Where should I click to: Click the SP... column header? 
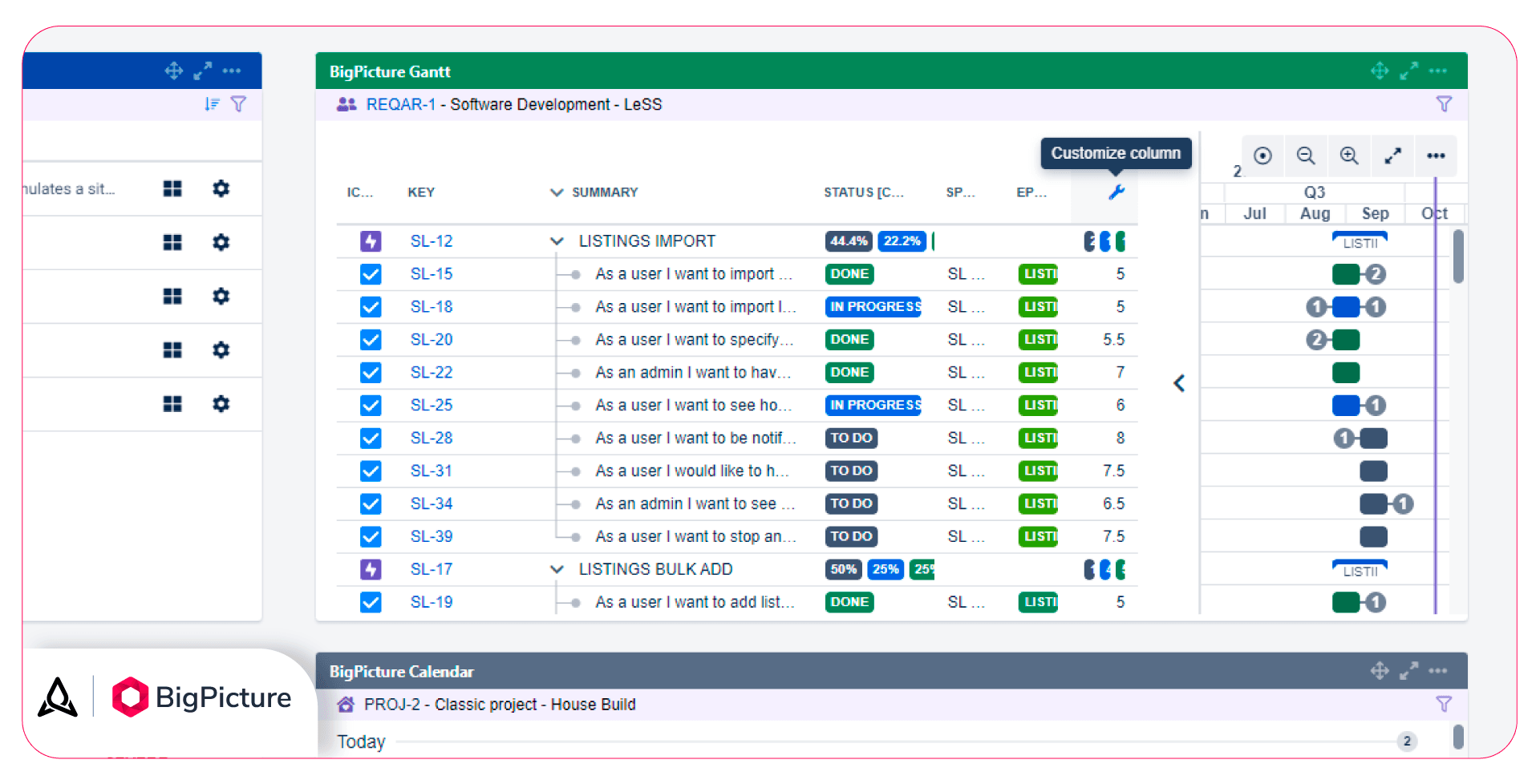(x=960, y=192)
